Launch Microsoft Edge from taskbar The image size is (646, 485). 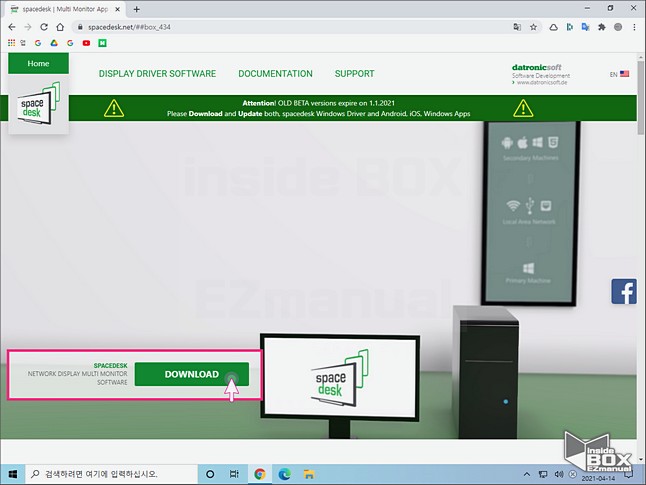point(284,474)
